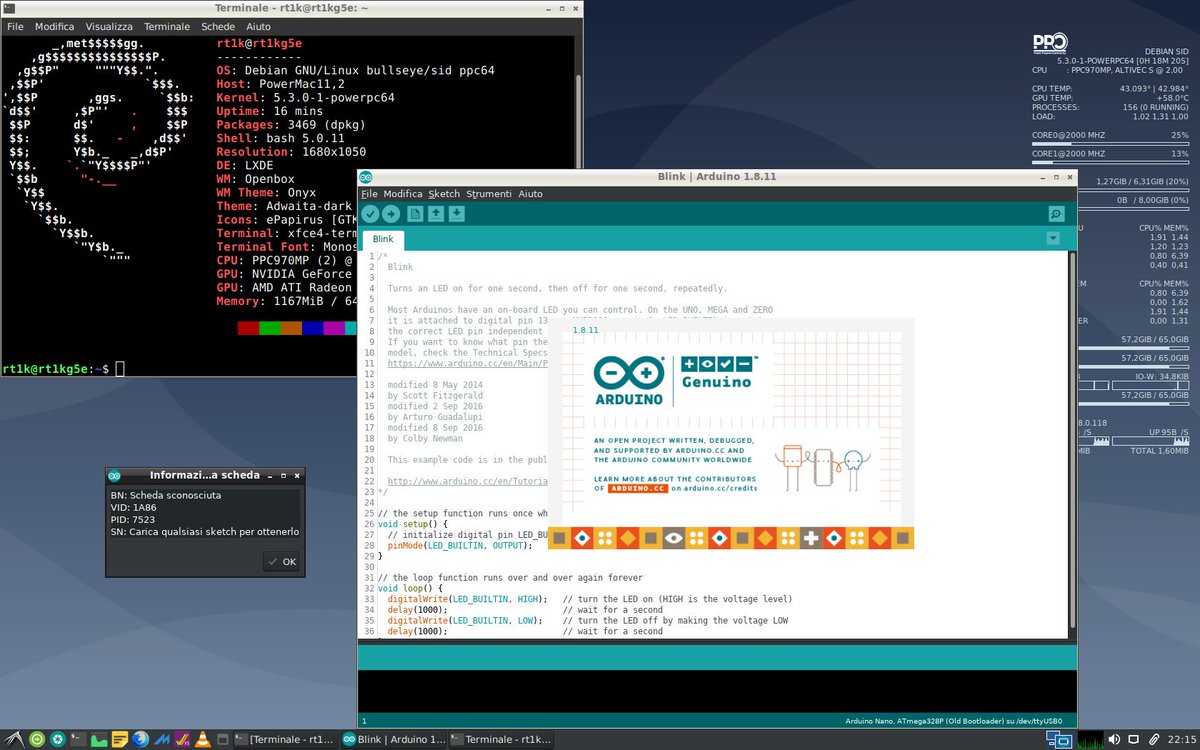
Task: Click the network monitors tray icon
Action: click(1059, 739)
